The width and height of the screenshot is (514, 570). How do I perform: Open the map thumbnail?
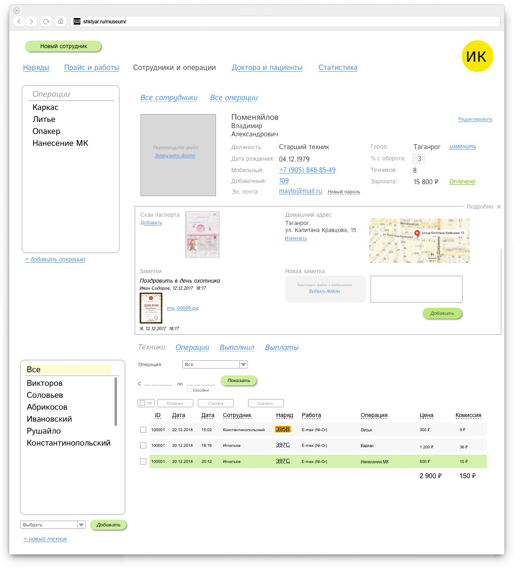tap(419, 240)
